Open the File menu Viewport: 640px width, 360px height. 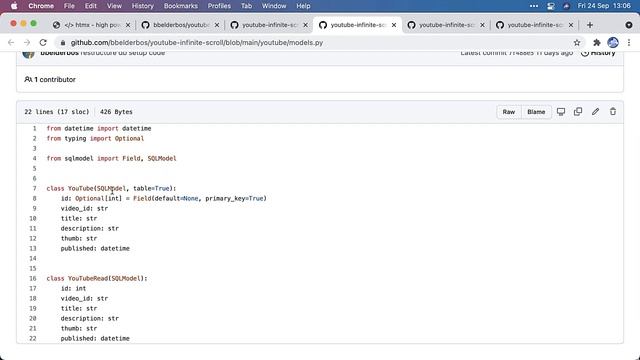click(69, 6)
